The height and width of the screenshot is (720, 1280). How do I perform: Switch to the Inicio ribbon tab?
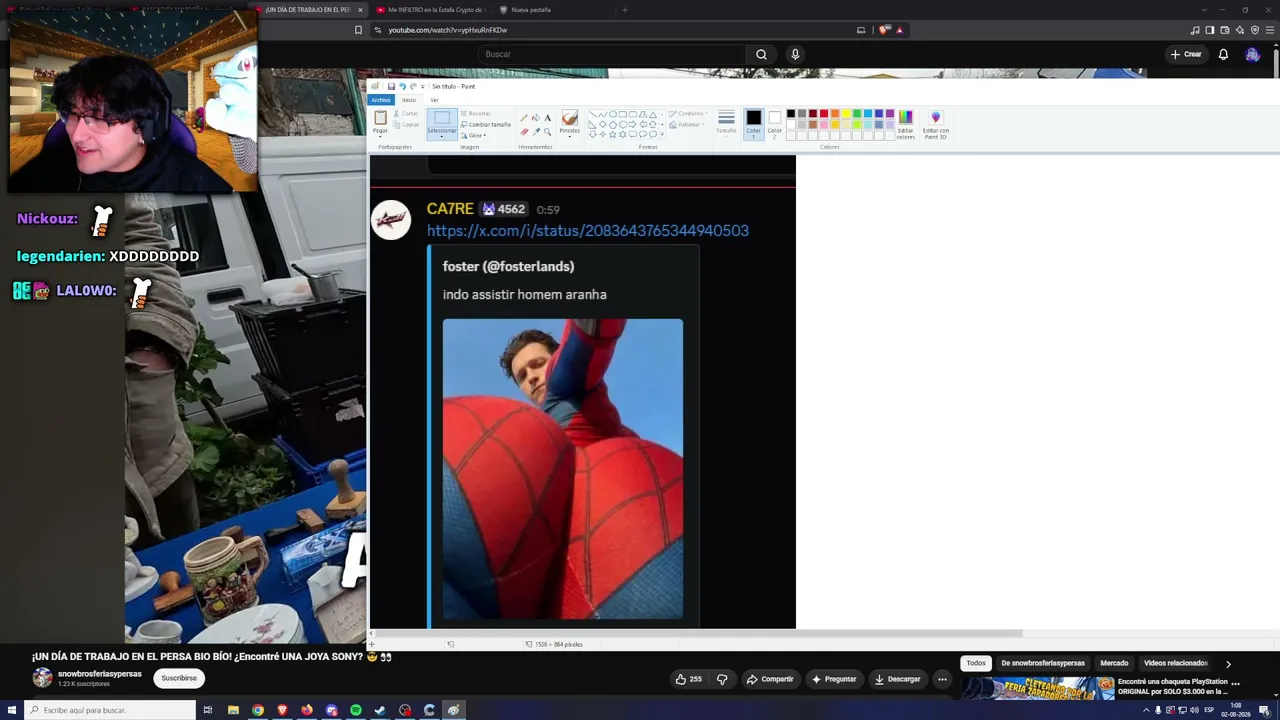408,100
